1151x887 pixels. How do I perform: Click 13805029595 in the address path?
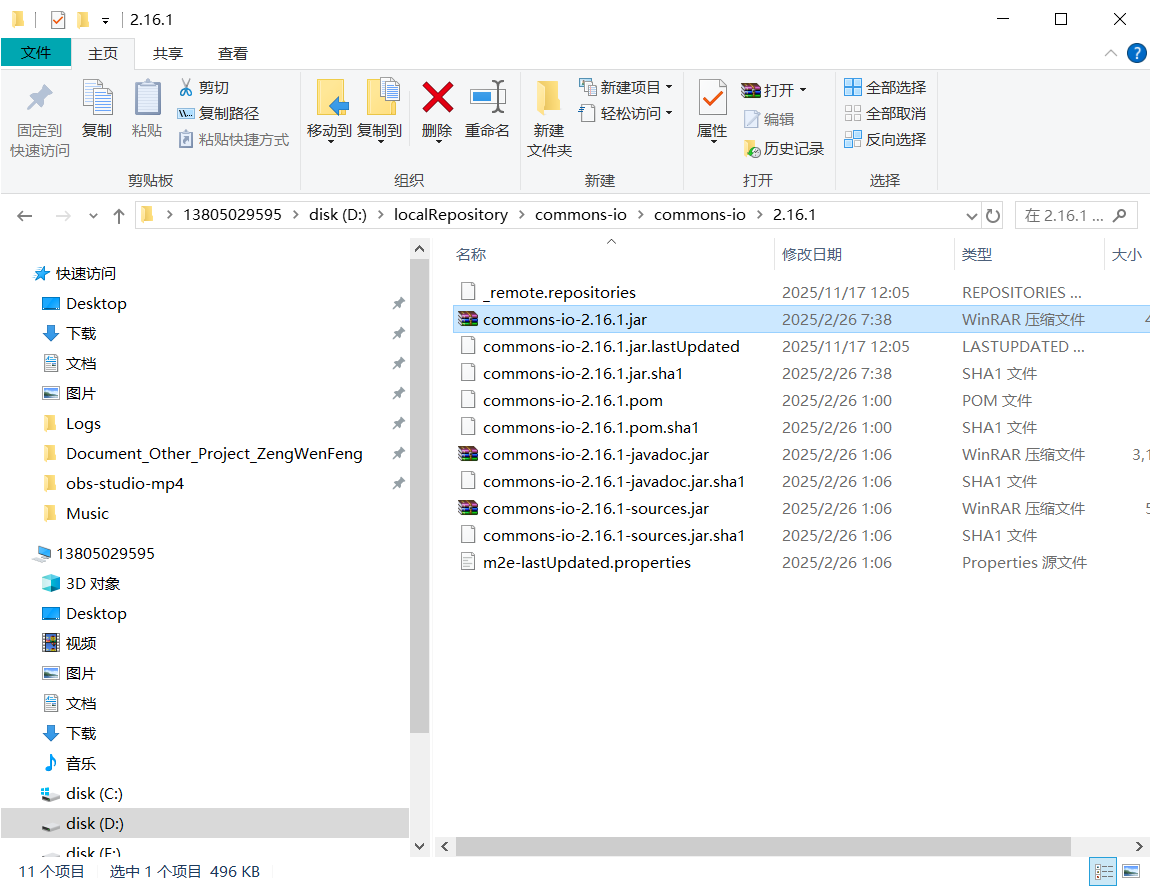tap(232, 215)
